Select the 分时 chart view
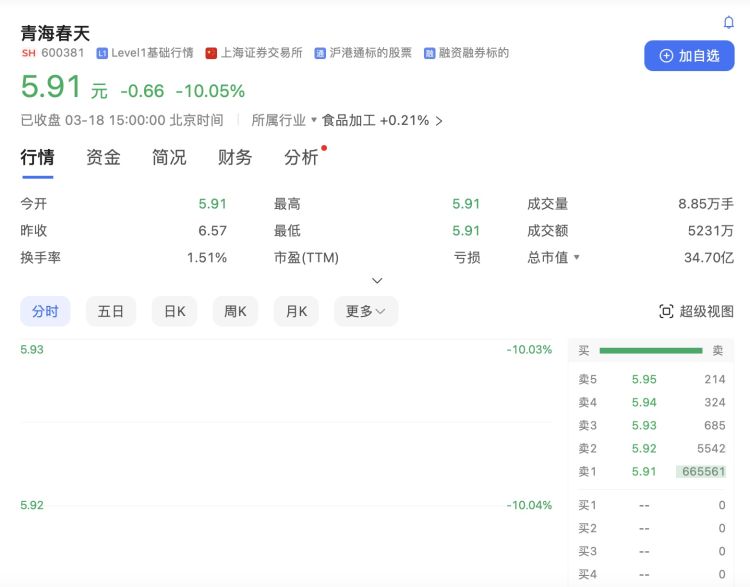This screenshot has width=750, height=587. coord(45,311)
